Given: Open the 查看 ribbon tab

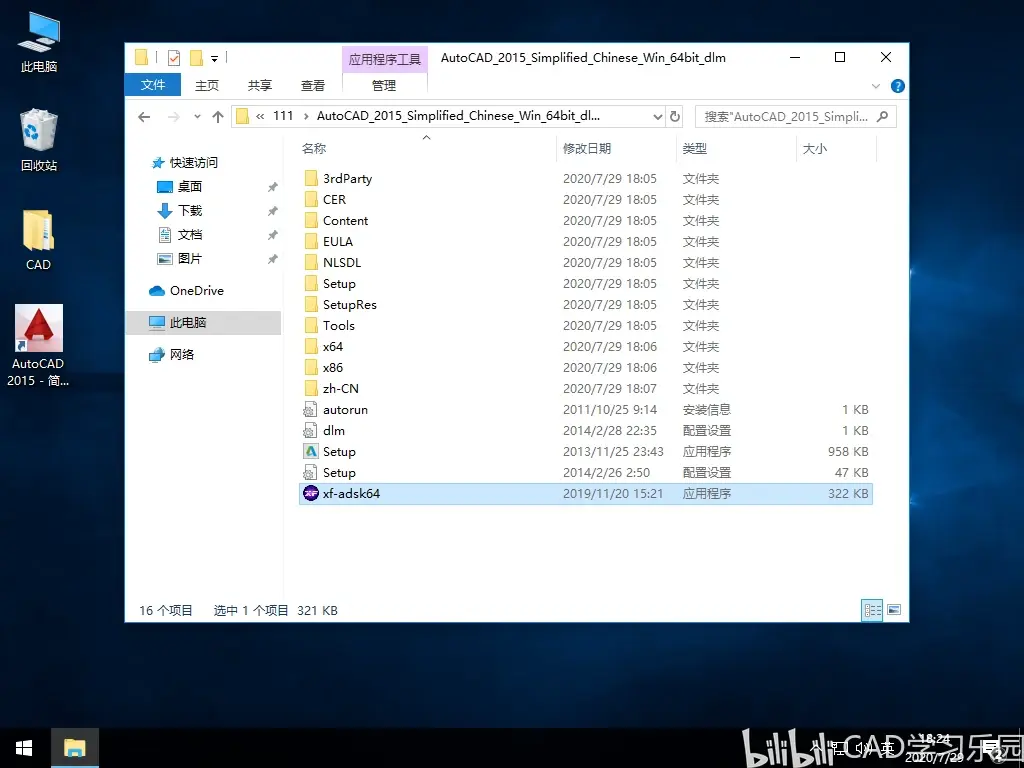Looking at the screenshot, I should pos(313,86).
